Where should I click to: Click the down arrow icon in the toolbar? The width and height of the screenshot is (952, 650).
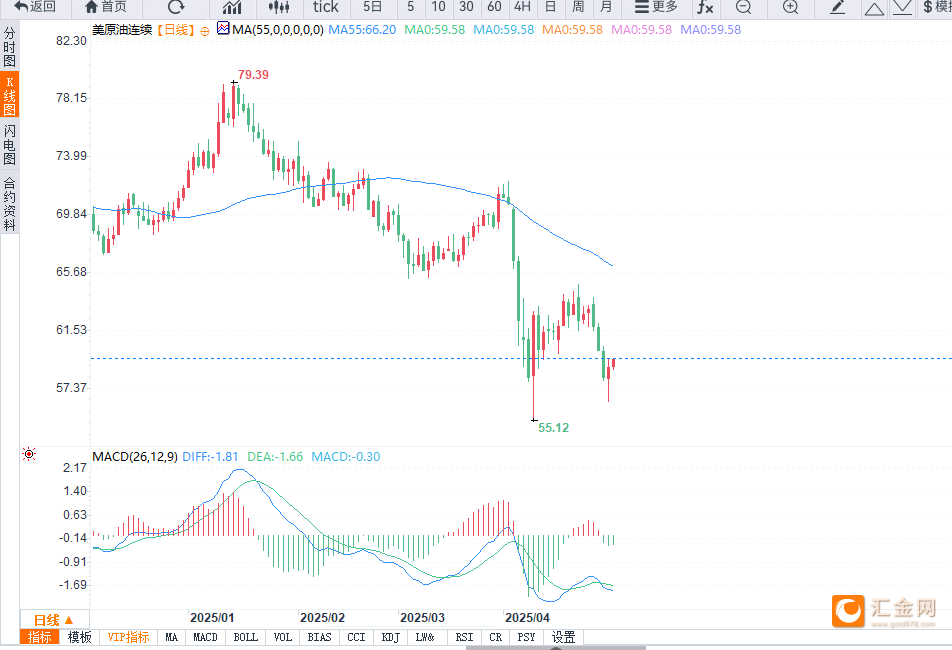903,8
